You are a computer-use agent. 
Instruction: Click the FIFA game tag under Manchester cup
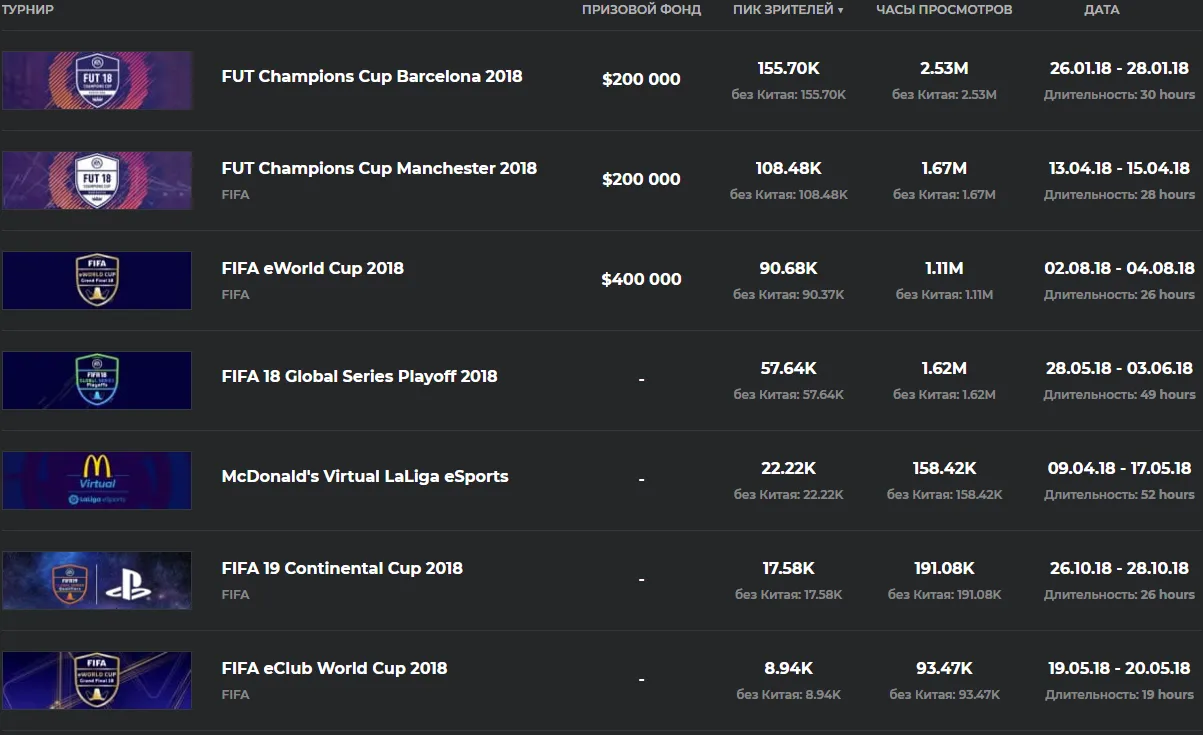[x=235, y=194]
